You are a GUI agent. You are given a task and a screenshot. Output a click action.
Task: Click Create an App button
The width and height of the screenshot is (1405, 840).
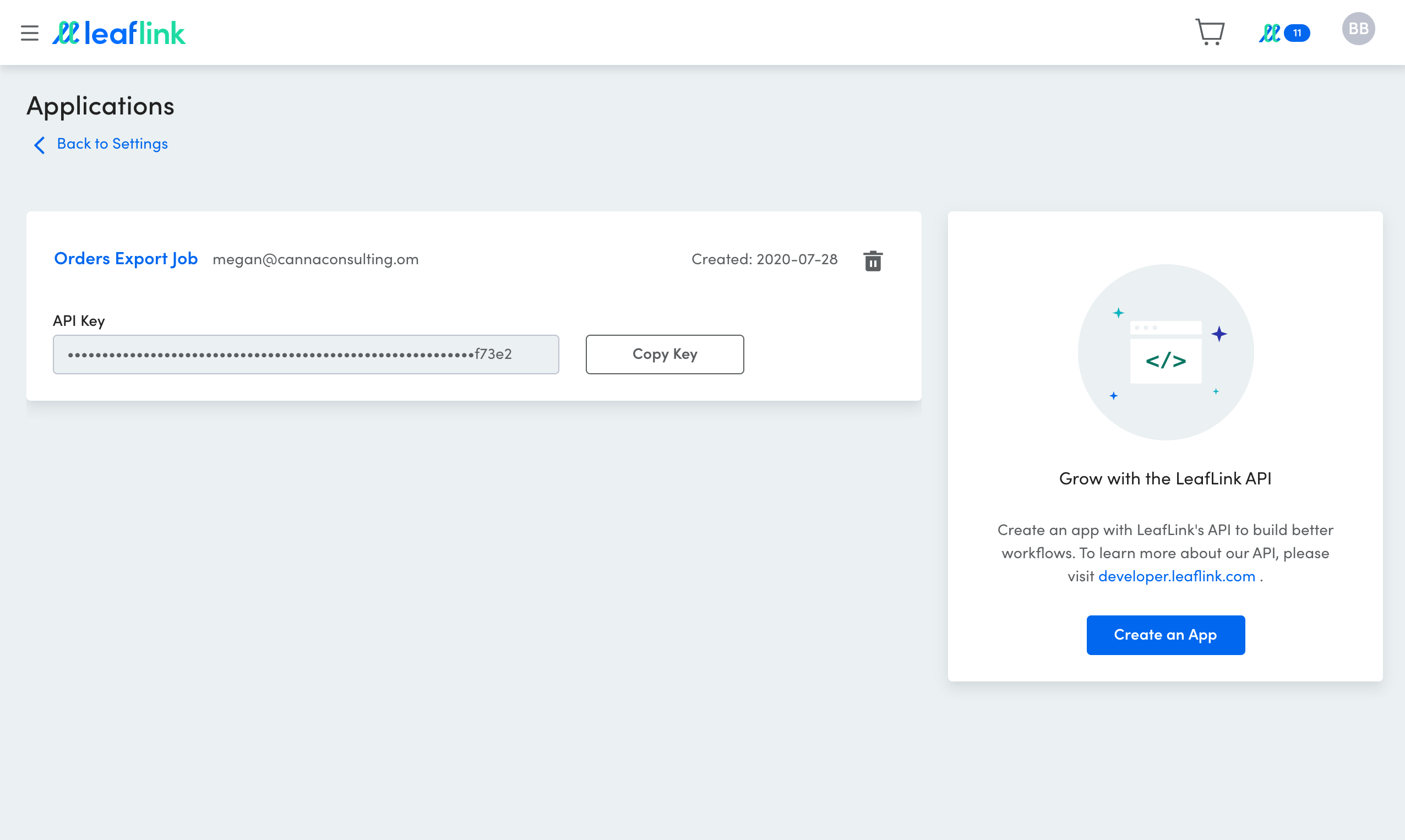point(1165,634)
